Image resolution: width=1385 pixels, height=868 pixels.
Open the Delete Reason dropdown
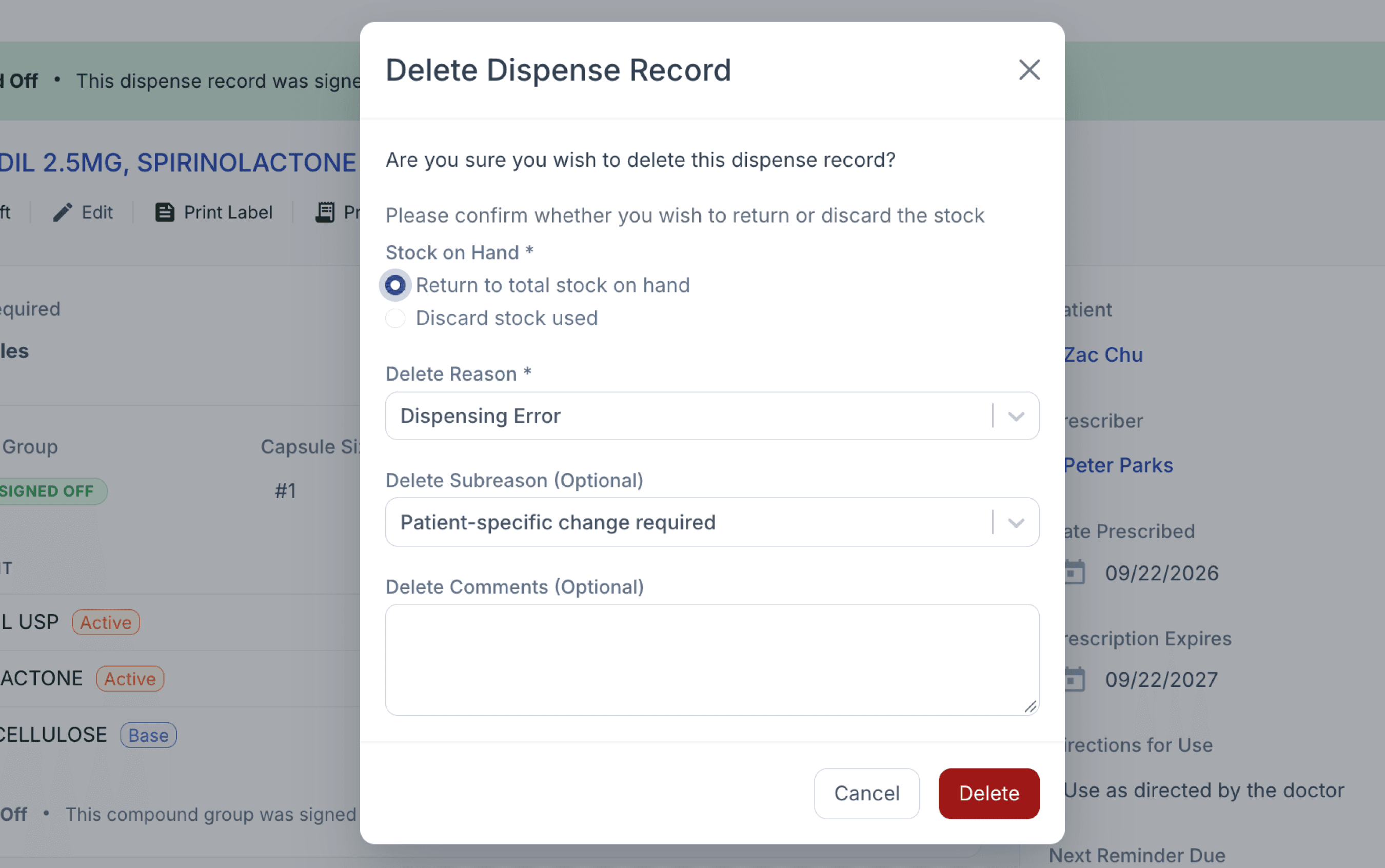tap(711, 416)
